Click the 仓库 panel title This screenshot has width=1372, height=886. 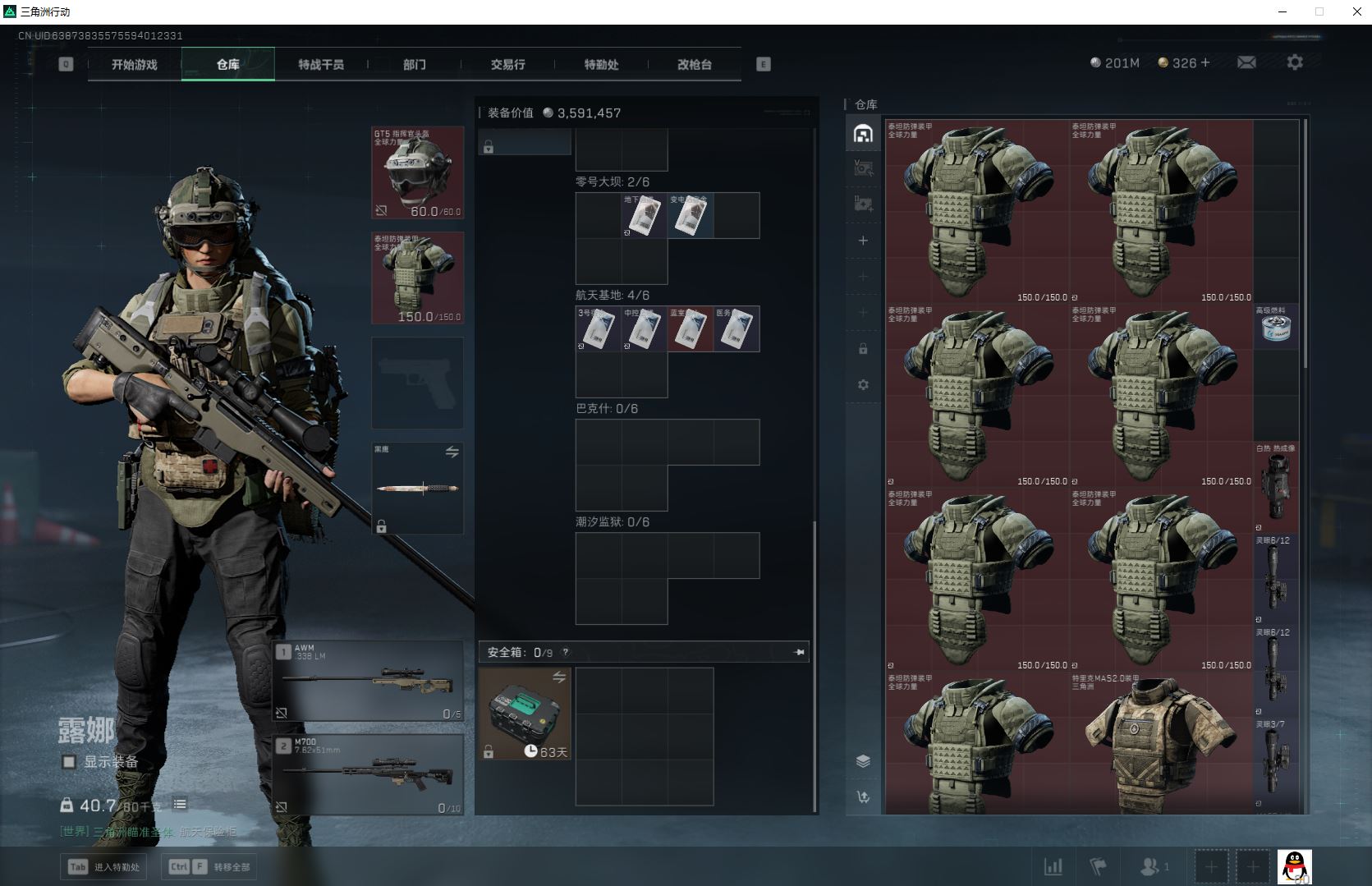865,104
